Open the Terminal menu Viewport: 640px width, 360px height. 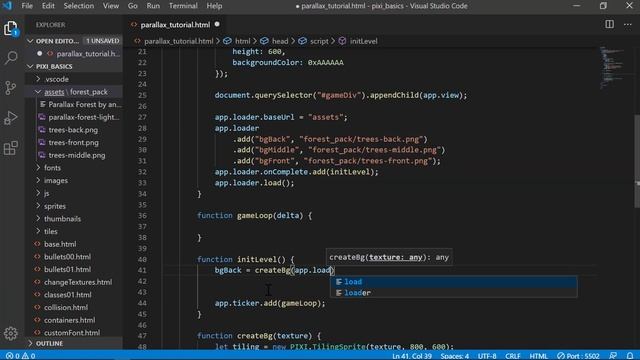(183, 6)
